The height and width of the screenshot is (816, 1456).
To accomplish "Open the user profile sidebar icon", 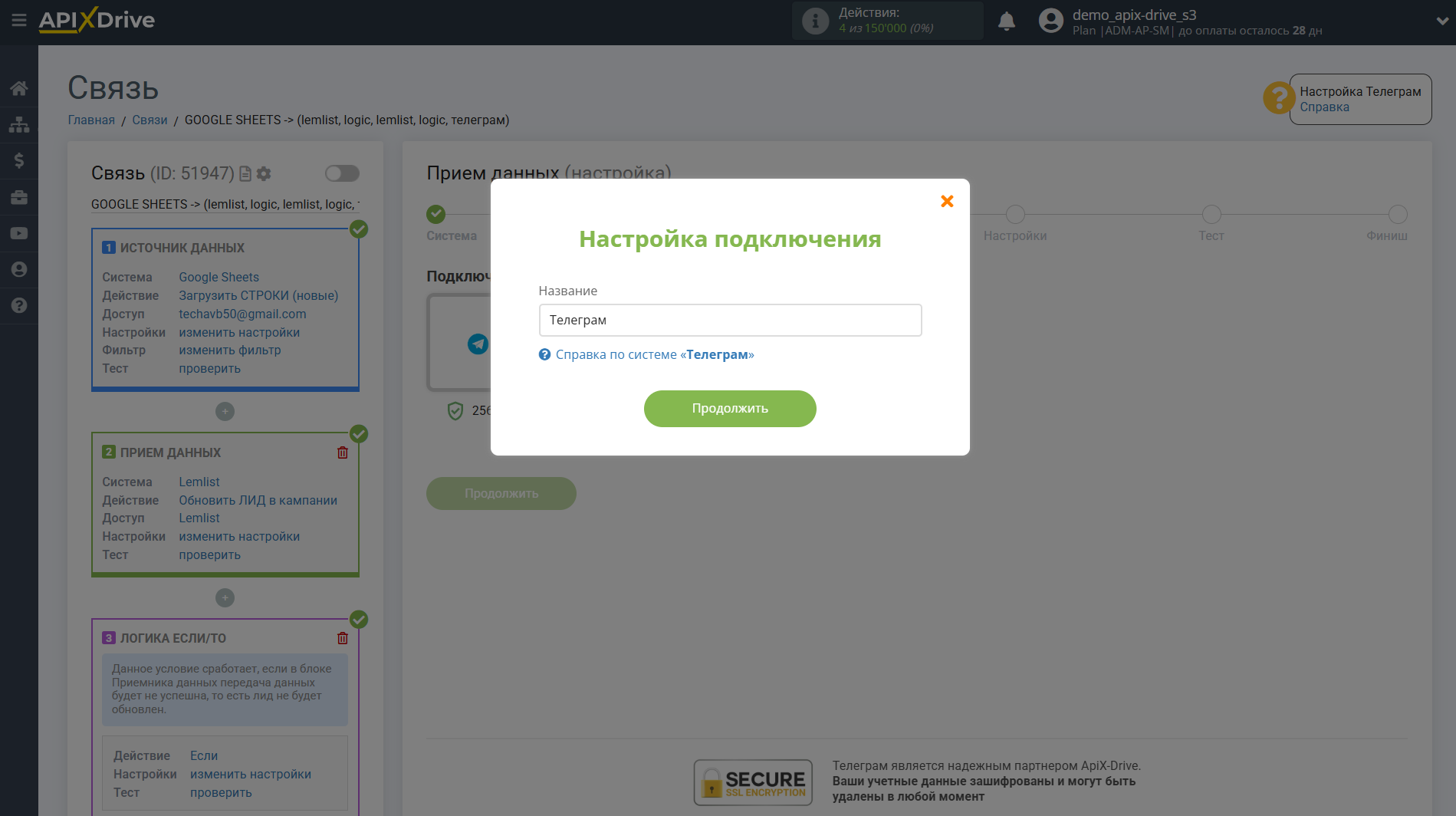I will click(19, 269).
